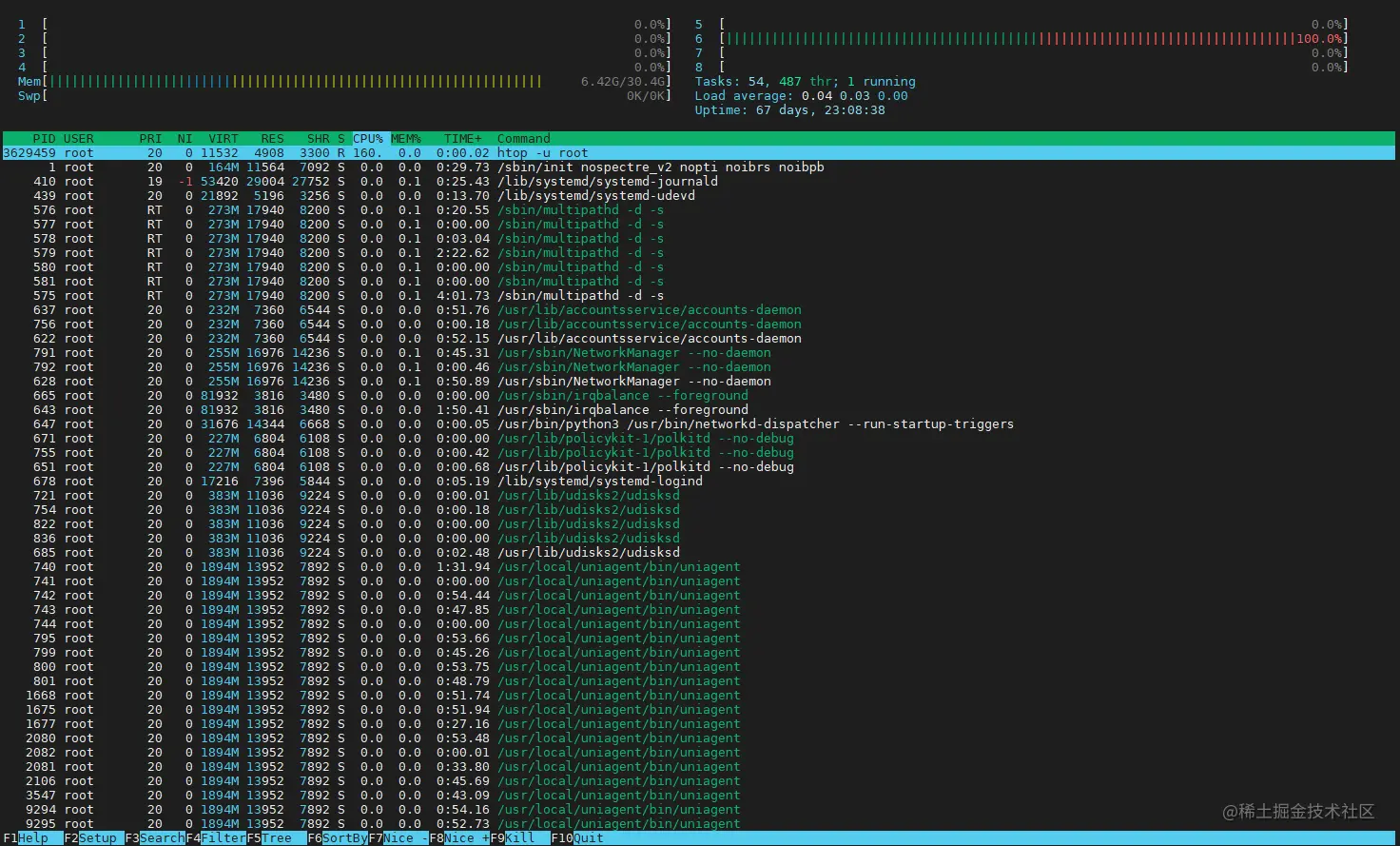
Task: Select udisksd thread row PID 721
Action: (699, 496)
